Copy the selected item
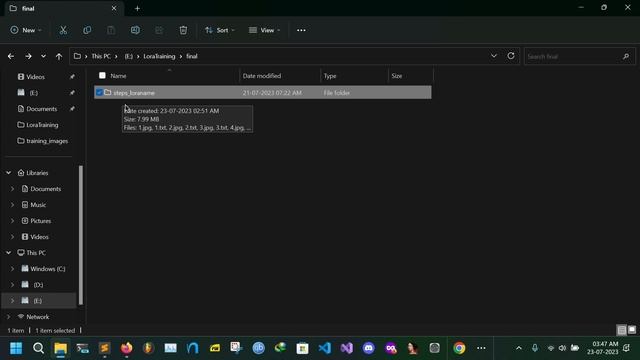Viewport: 640px width, 360px height. tap(87, 30)
